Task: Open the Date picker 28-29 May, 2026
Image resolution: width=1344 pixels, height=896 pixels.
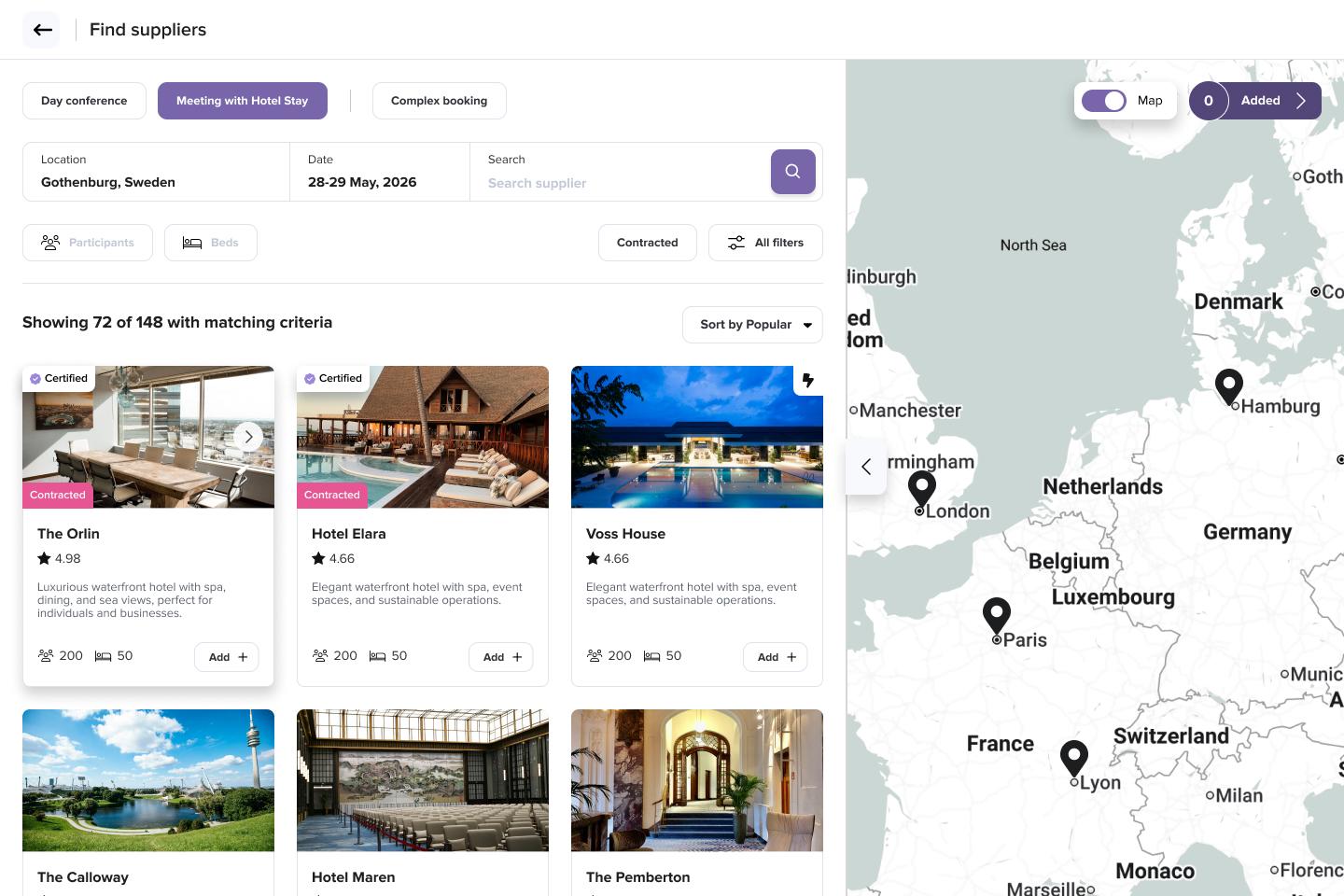Action: (380, 172)
